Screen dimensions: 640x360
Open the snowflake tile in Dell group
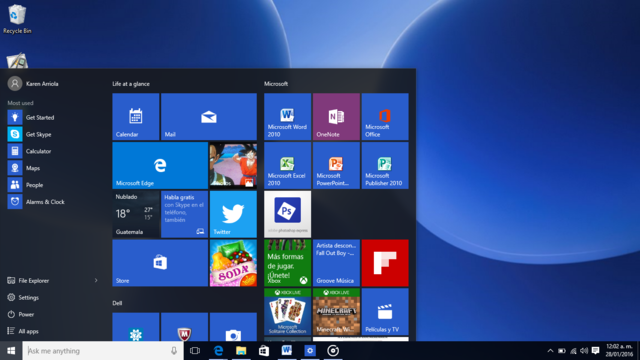coord(136,327)
